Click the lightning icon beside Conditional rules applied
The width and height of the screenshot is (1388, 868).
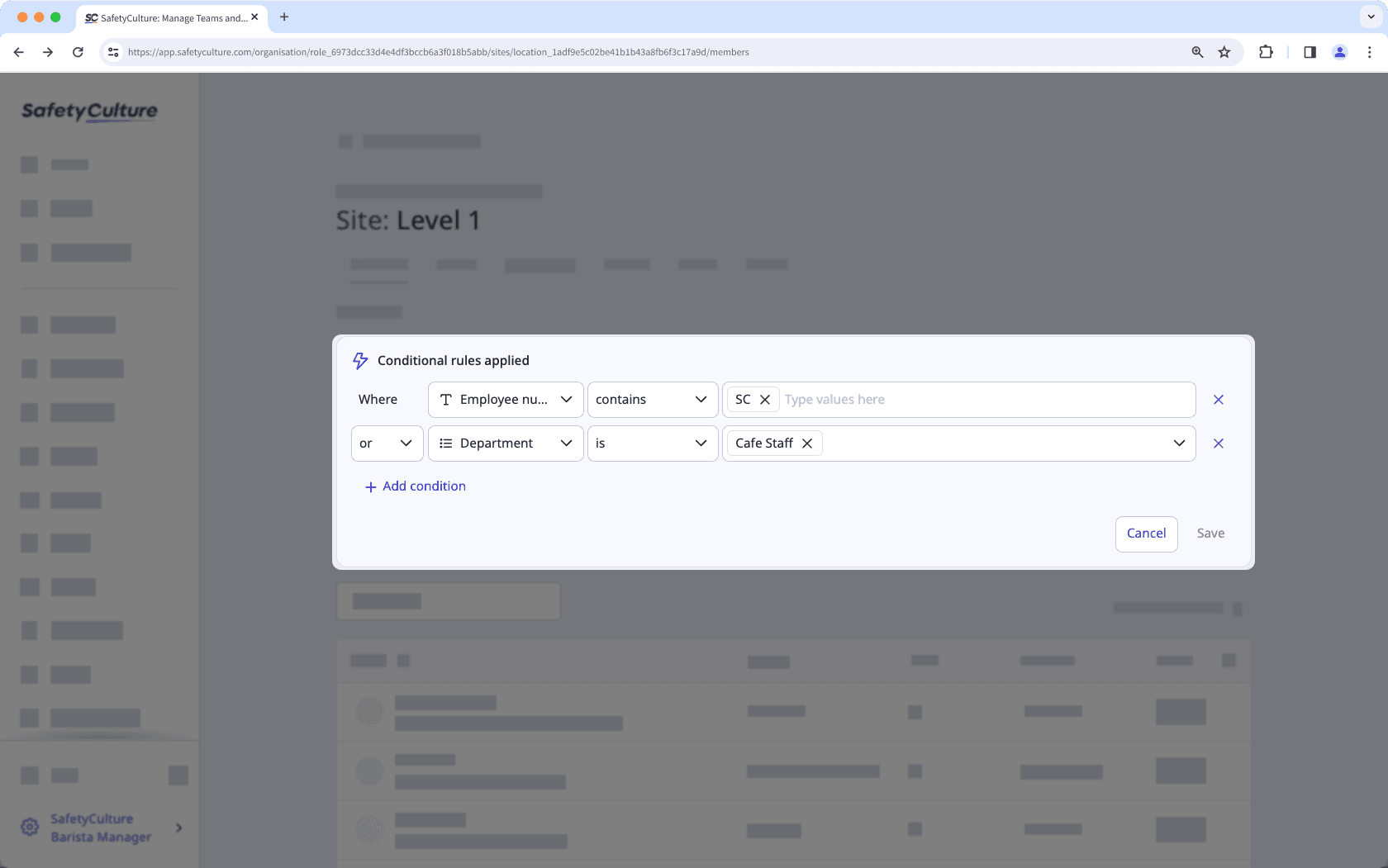click(x=359, y=361)
